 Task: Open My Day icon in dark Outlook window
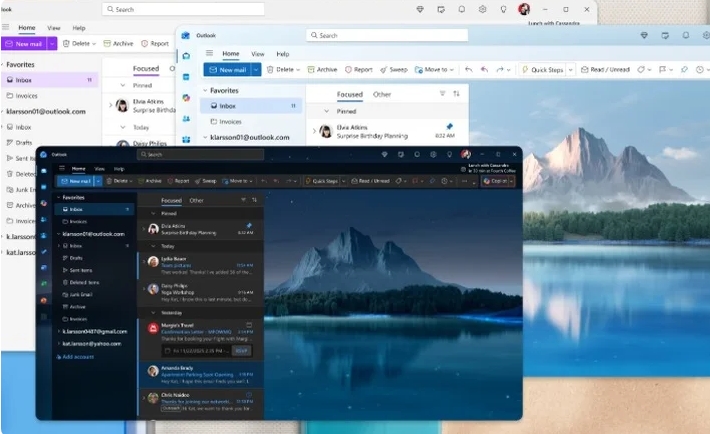coord(401,154)
